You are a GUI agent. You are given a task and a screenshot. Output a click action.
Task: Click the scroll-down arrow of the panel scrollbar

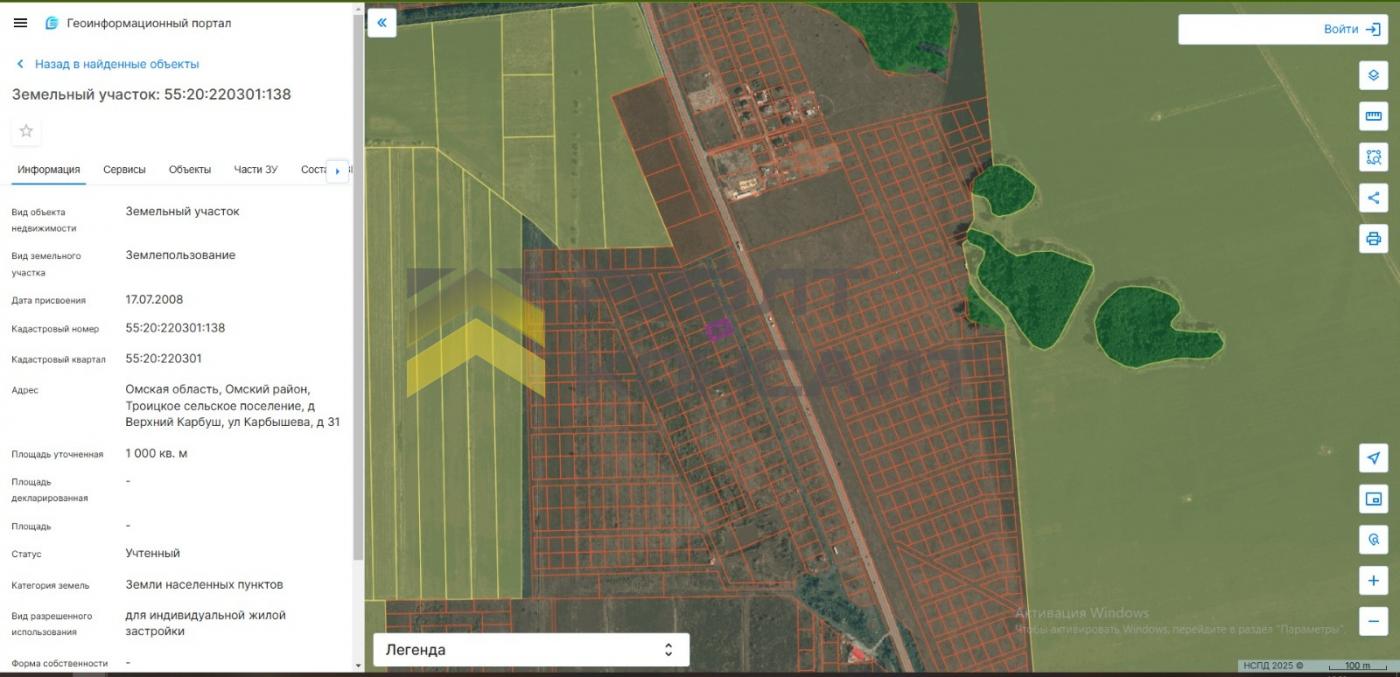point(358,665)
